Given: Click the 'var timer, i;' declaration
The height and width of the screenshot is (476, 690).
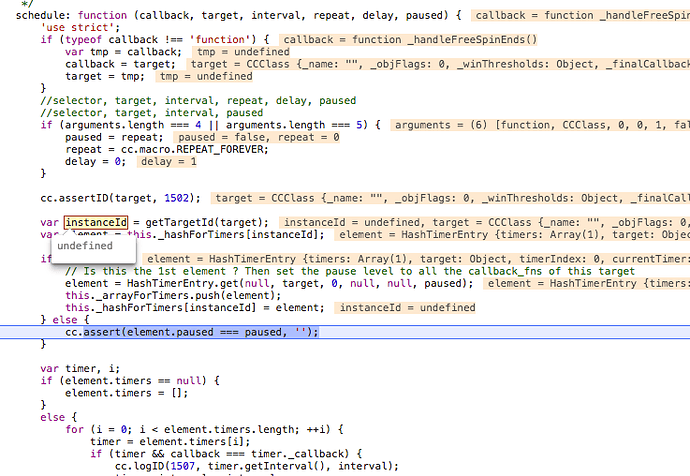Looking at the screenshot, I should (x=80, y=369).
